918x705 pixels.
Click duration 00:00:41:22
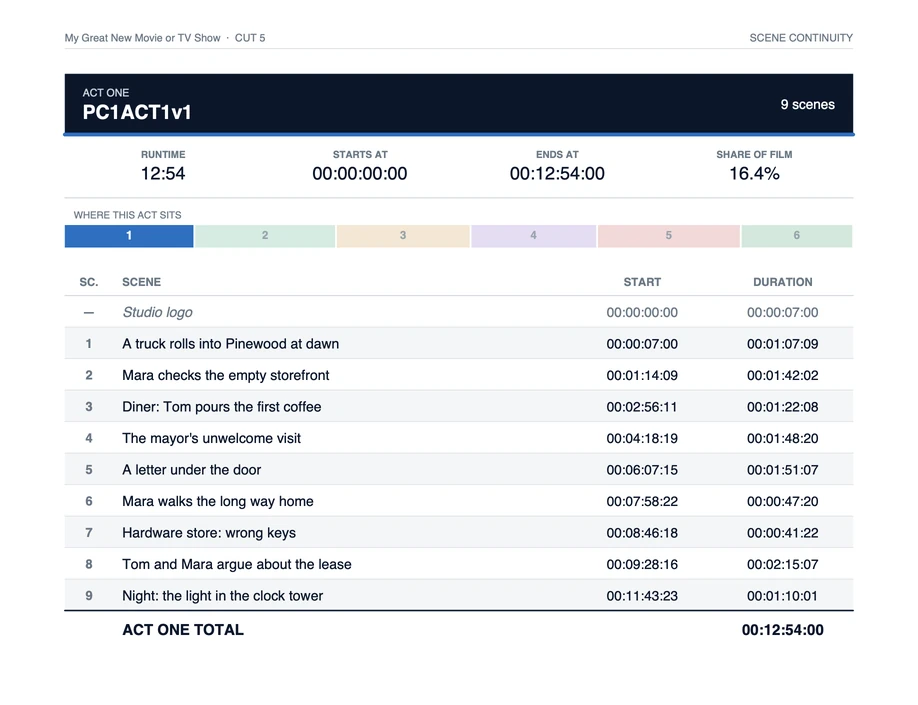pos(783,533)
